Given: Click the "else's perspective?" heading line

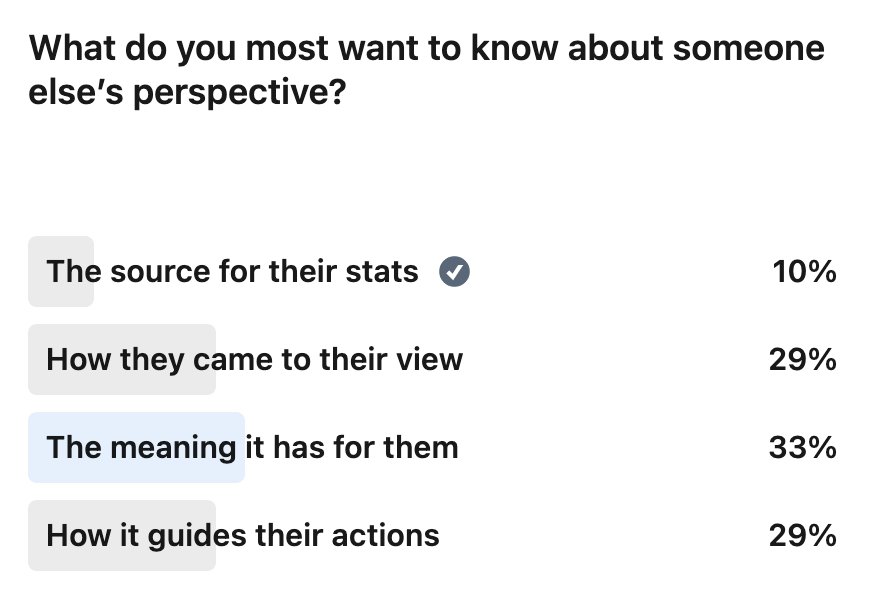Looking at the screenshot, I should point(188,92).
